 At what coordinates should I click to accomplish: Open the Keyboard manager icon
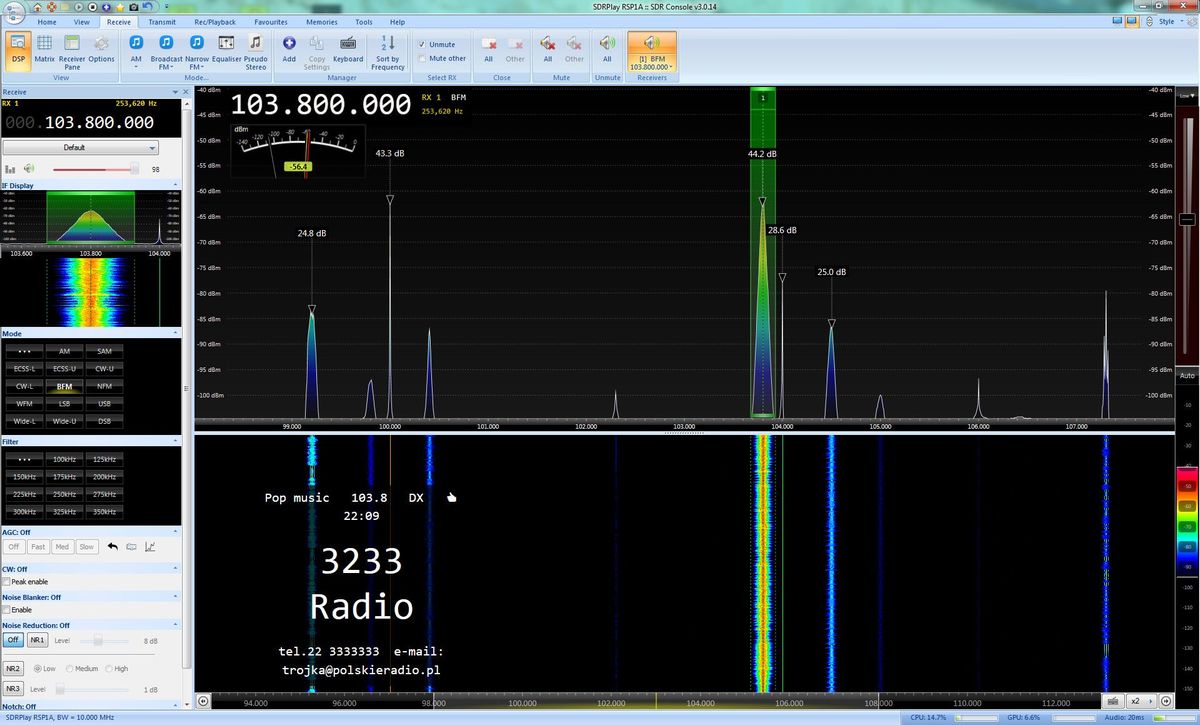[x=348, y=48]
